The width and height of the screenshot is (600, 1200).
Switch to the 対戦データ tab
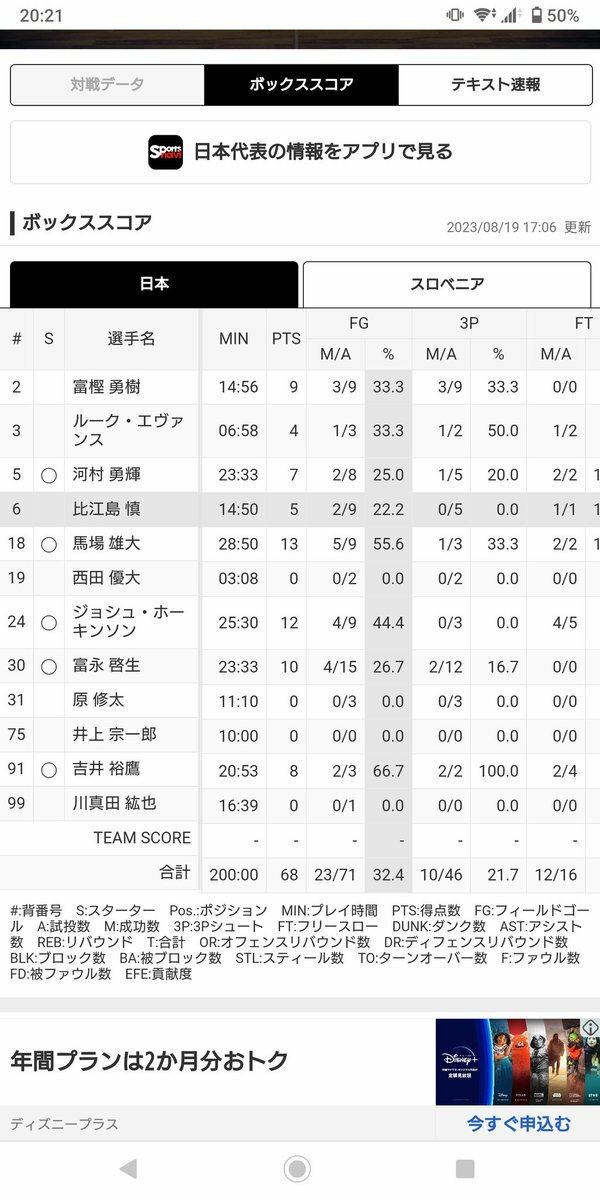107,85
